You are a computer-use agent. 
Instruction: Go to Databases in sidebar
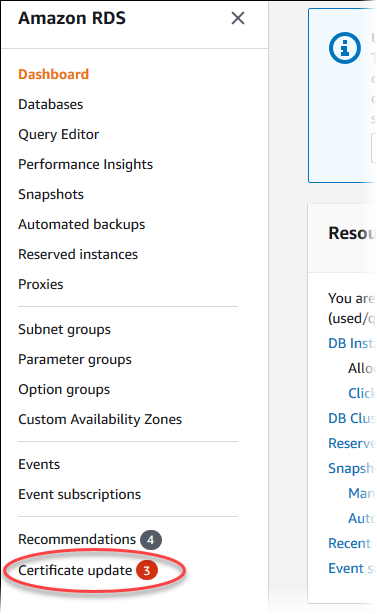[51, 104]
